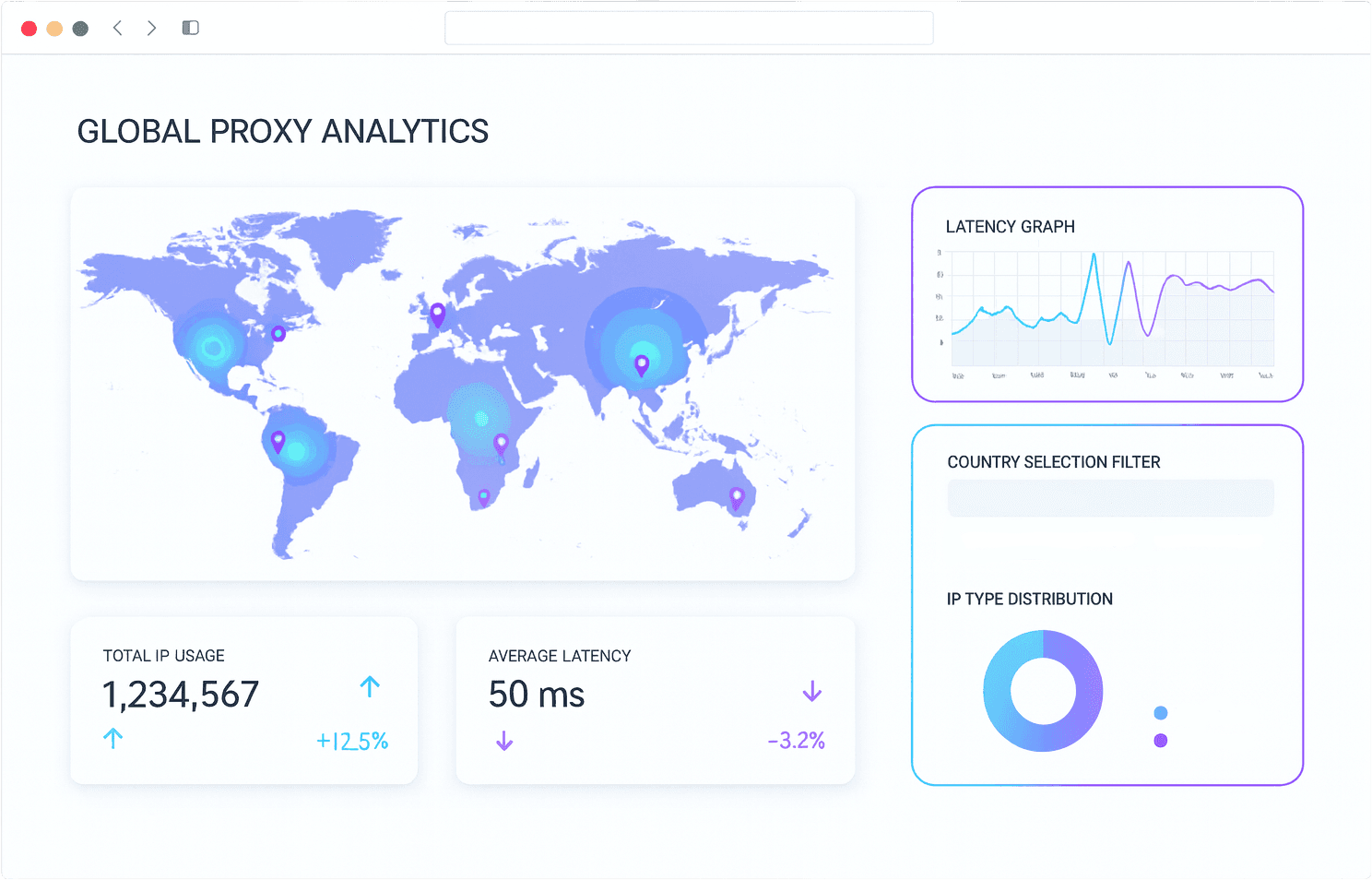
Task: Select the 50 ms latency value
Action: [x=537, y=694]
